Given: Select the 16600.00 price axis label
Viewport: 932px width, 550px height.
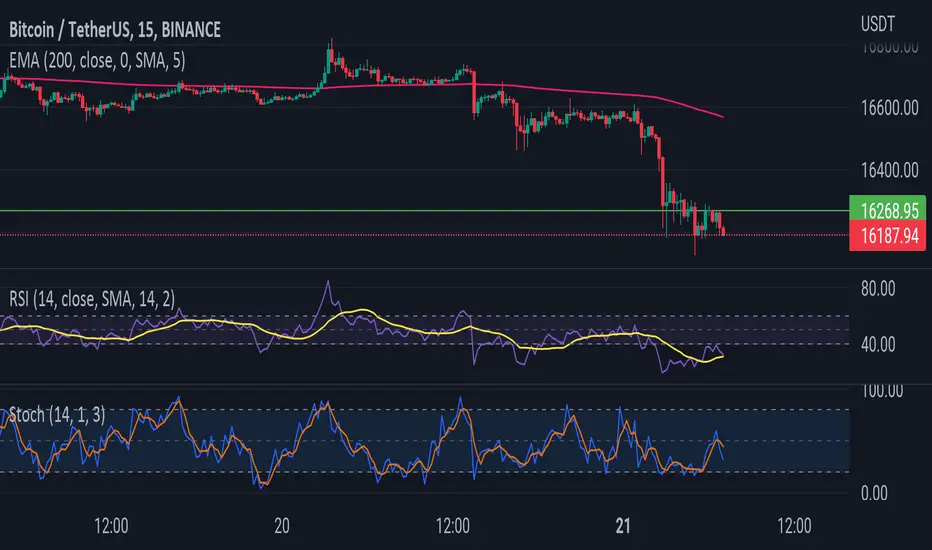Looking at the screenshot, I should point(890,108).
